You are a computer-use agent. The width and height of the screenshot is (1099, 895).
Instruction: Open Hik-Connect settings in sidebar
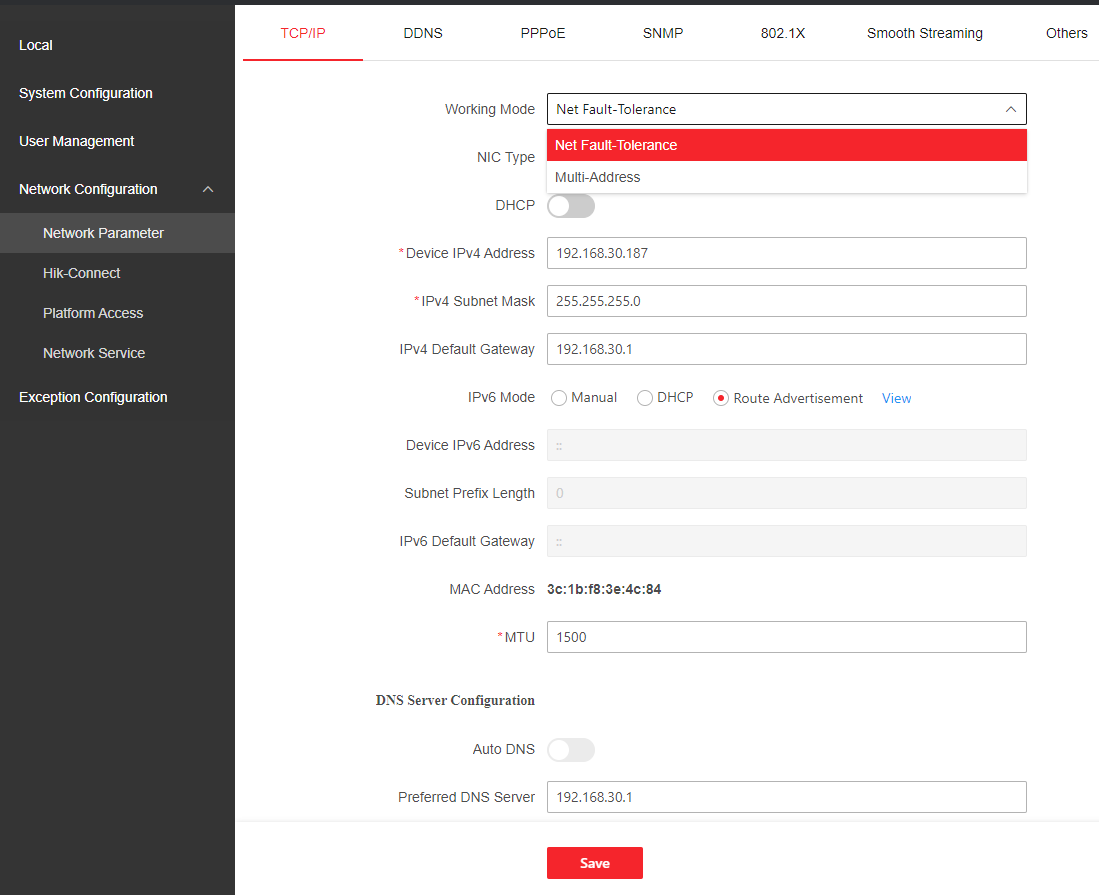[x=82, y=273]
